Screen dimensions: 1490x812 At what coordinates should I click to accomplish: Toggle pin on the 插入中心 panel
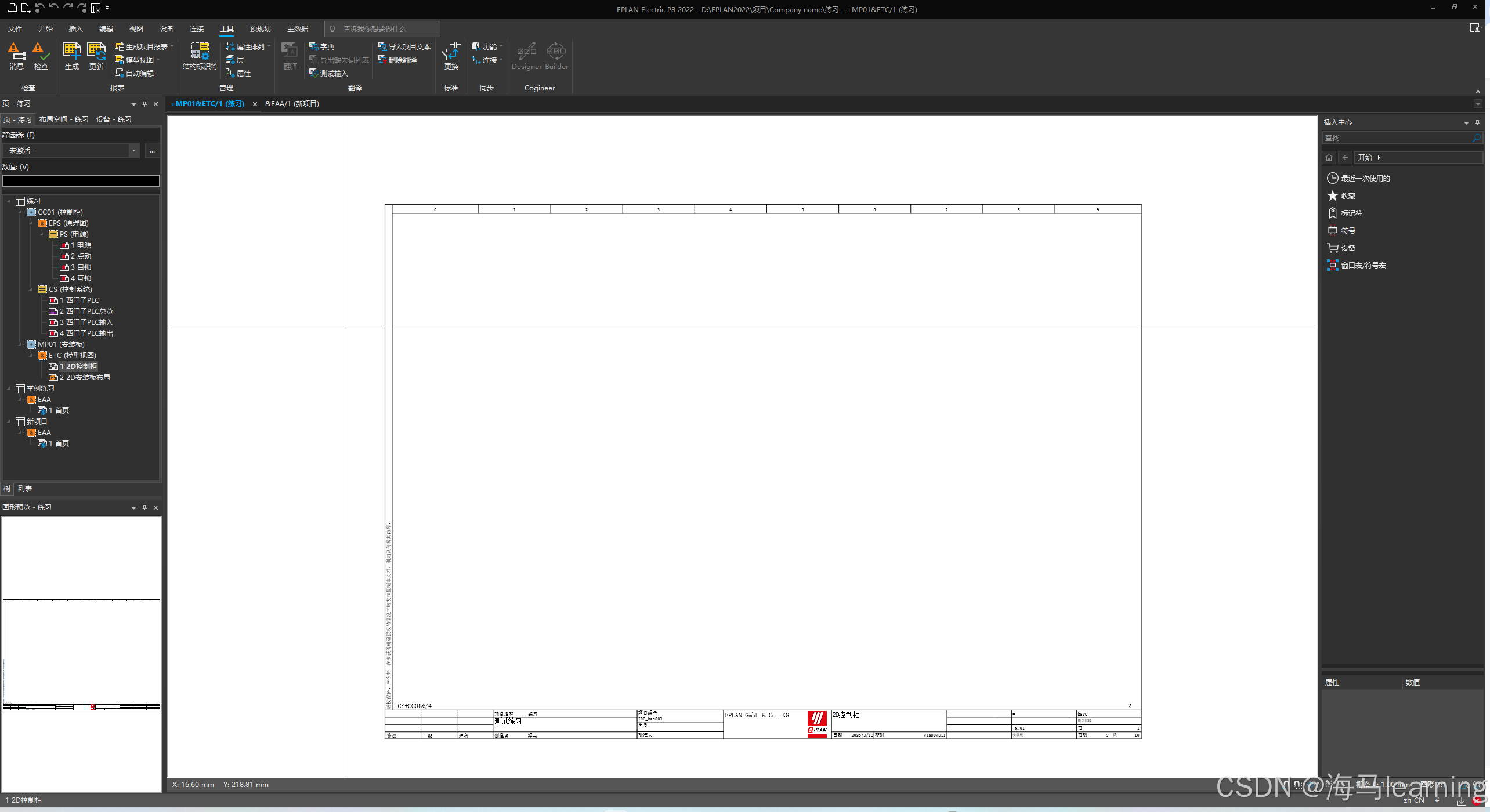coord(1477,122)
